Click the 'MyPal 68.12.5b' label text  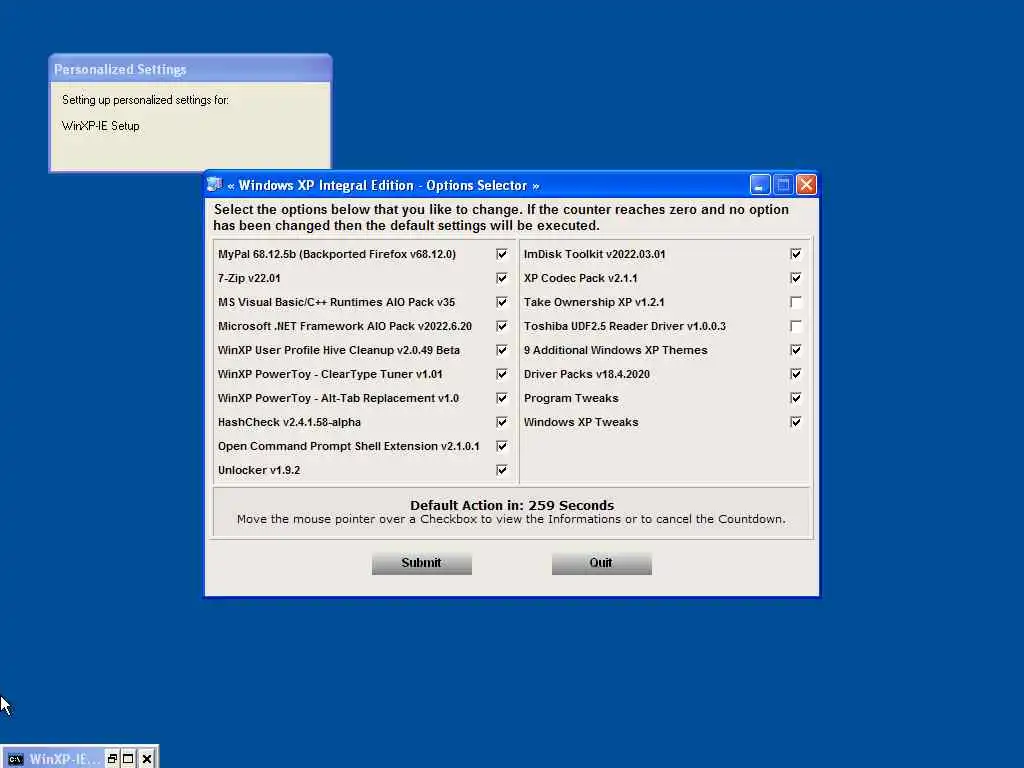click(337, 254)
